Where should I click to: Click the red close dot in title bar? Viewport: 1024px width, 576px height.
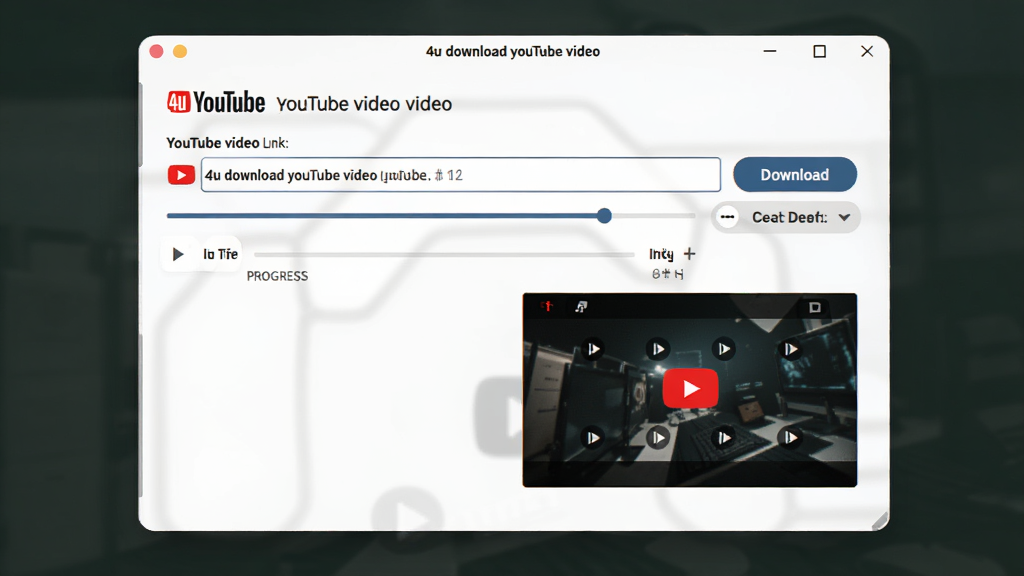[x=156, y=52]
